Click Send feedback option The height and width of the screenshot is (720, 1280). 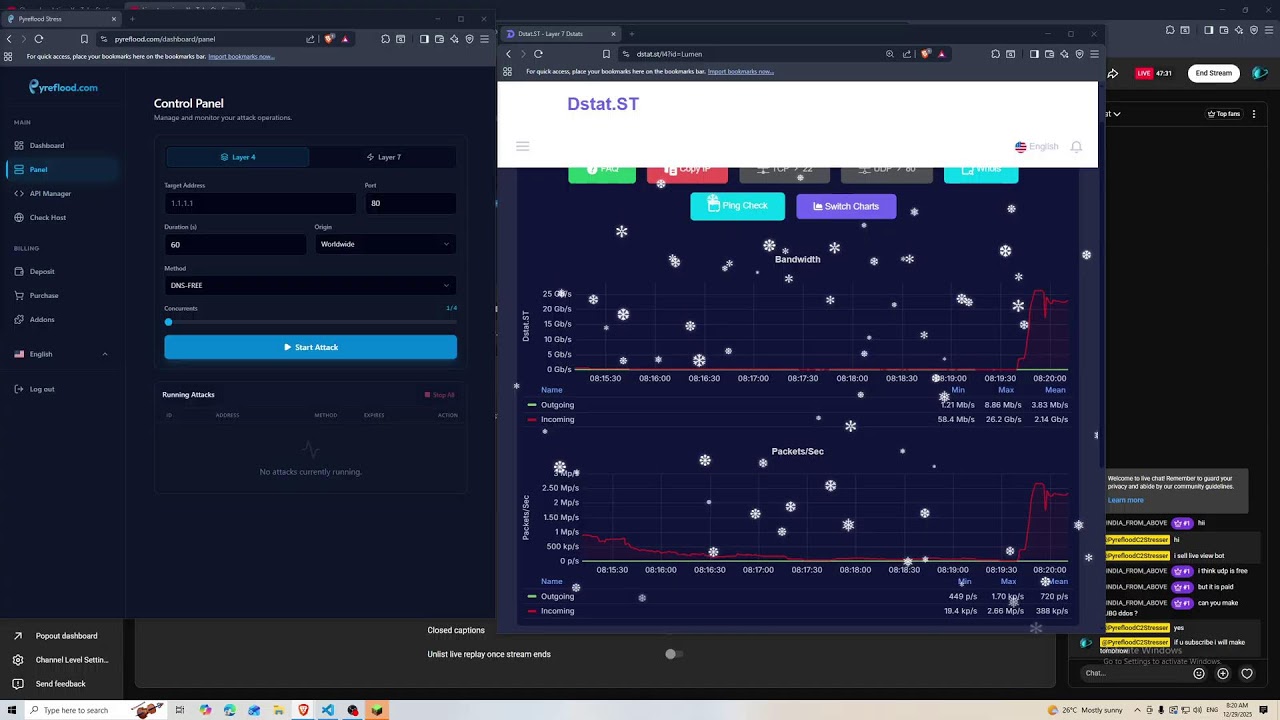60,684
